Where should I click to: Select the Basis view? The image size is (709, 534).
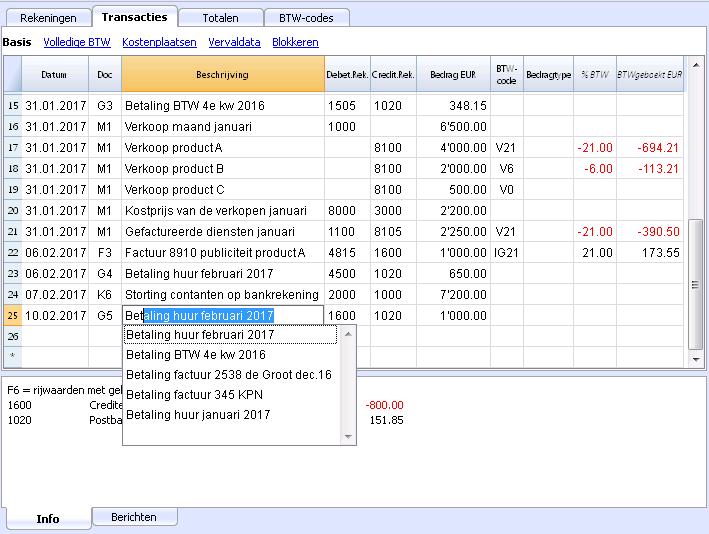coord(17,42)
